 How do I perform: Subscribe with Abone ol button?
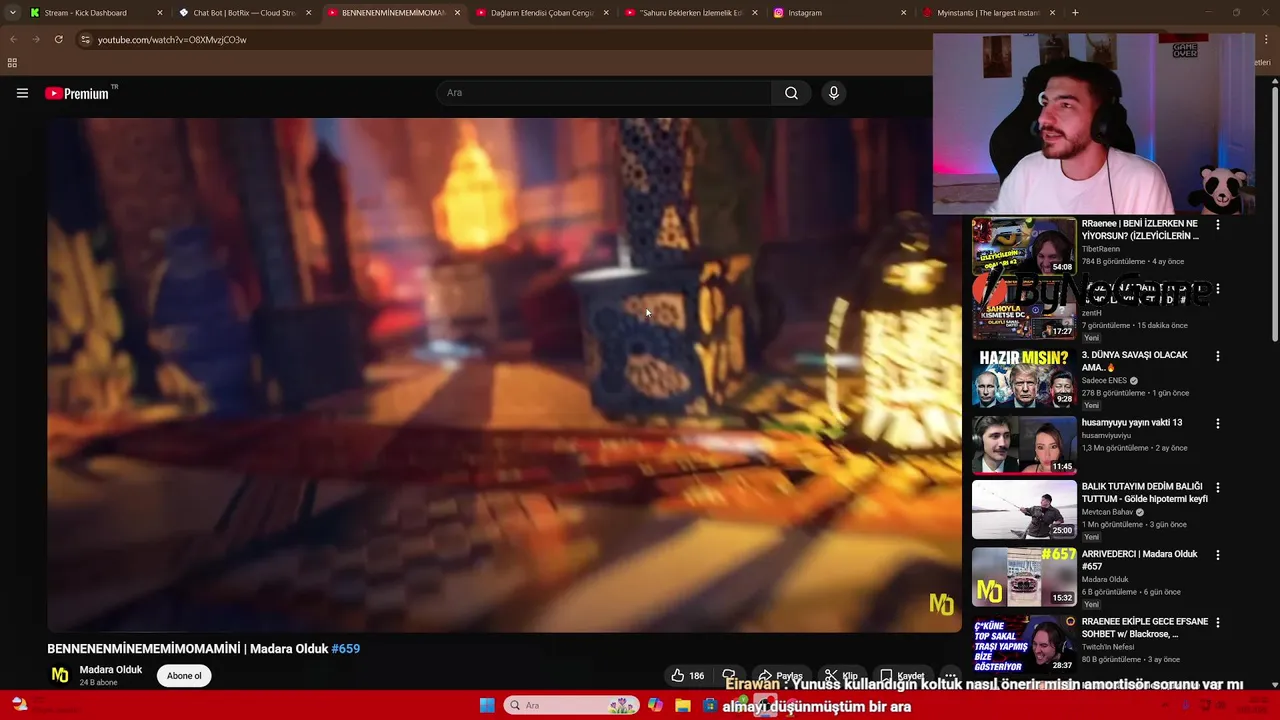184,676
